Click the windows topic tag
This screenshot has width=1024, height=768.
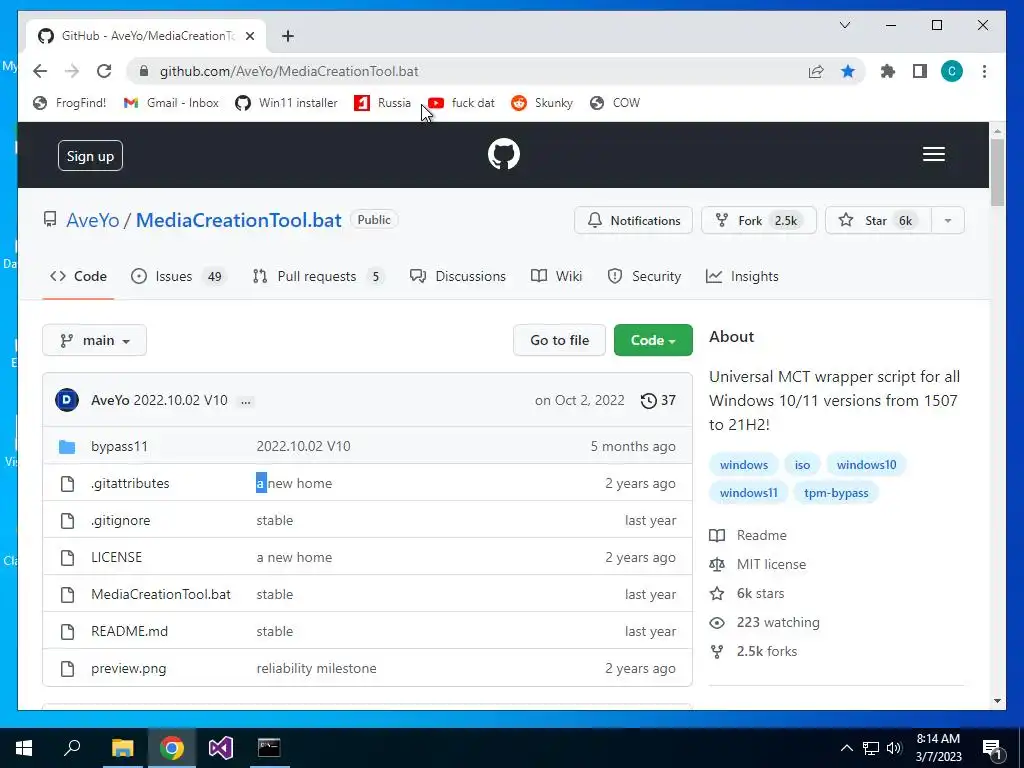click(744, 465)
